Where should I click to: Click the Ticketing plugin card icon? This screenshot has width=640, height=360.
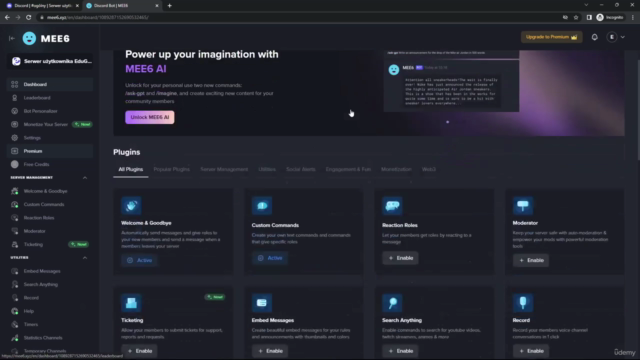coord(131,303)
